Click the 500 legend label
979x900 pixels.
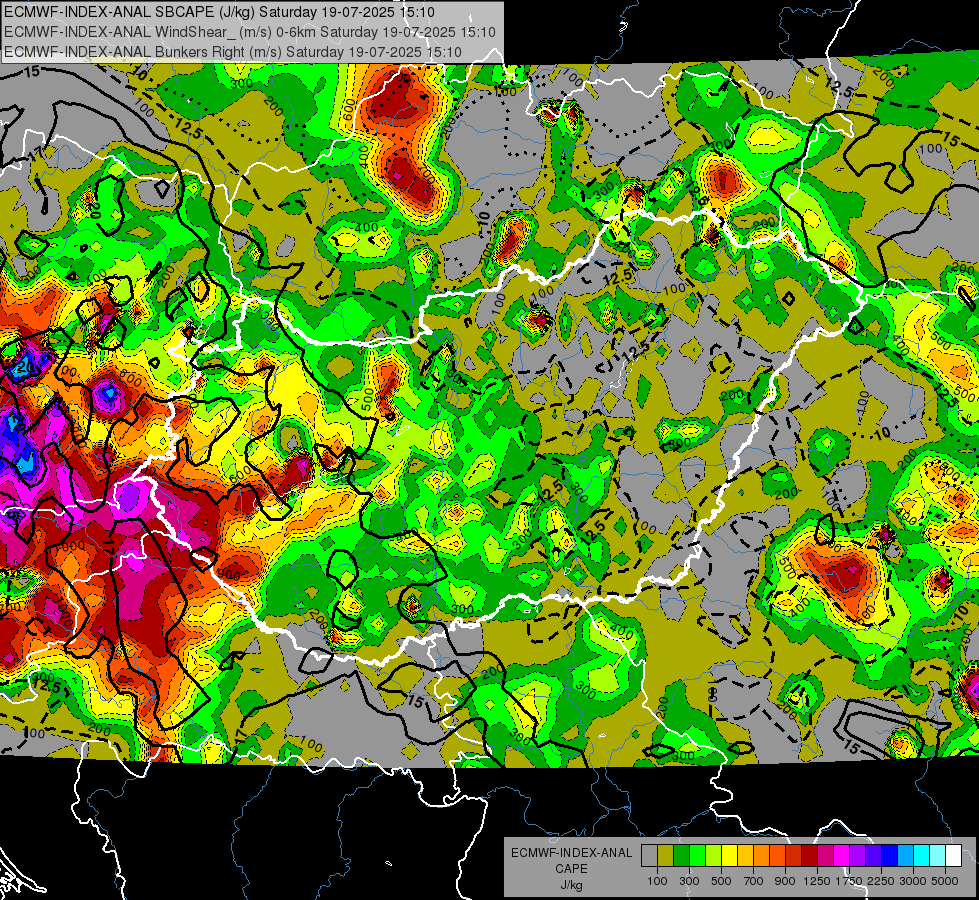pyautogui.click(x=721, y=881)
